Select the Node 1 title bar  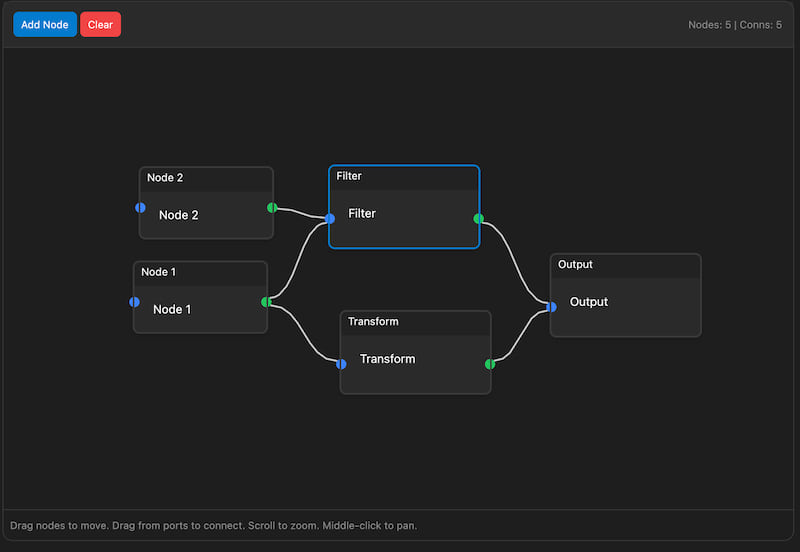[x=200, y=273]
